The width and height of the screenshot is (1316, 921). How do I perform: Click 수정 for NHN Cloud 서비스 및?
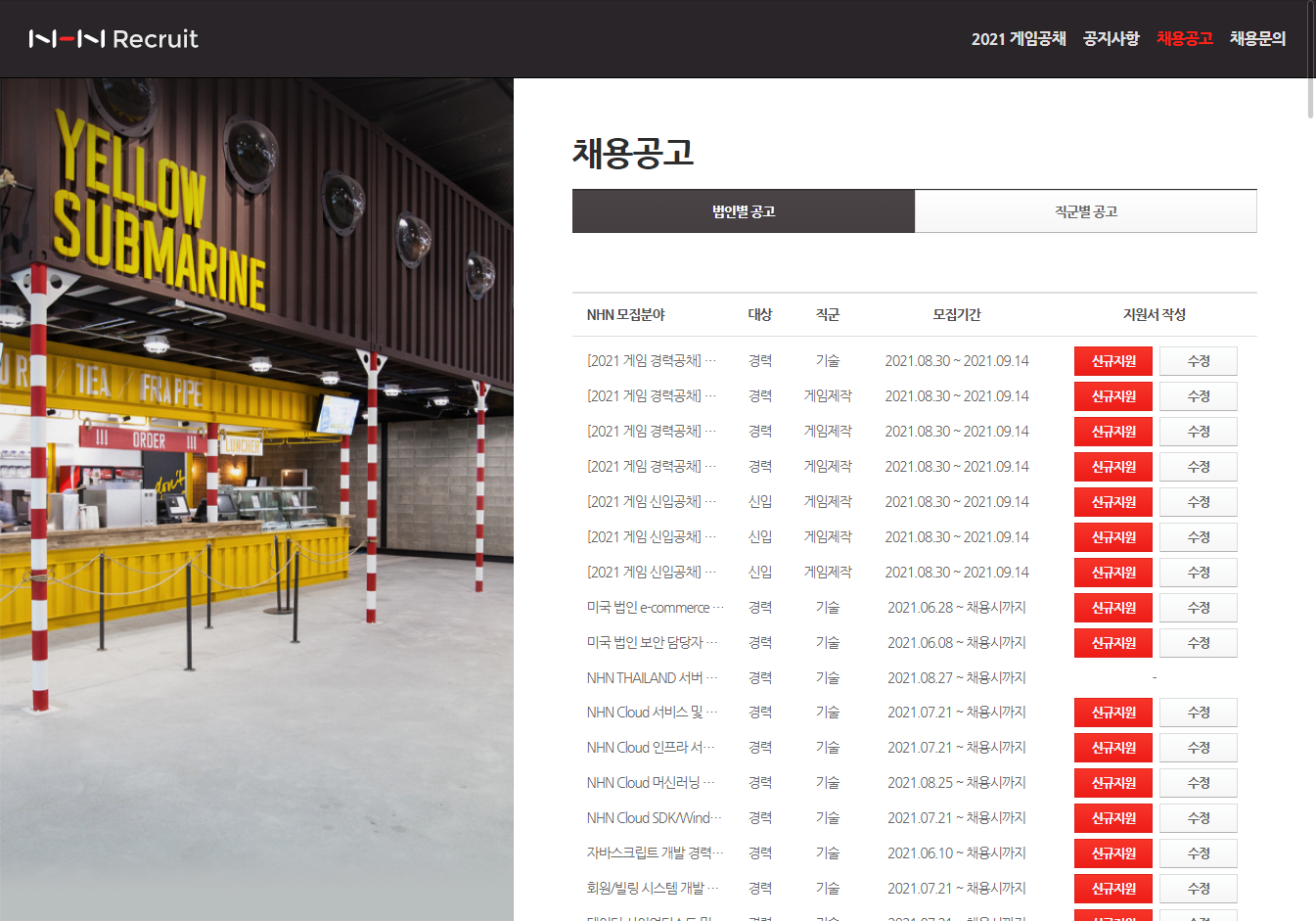pos(1199,713)
